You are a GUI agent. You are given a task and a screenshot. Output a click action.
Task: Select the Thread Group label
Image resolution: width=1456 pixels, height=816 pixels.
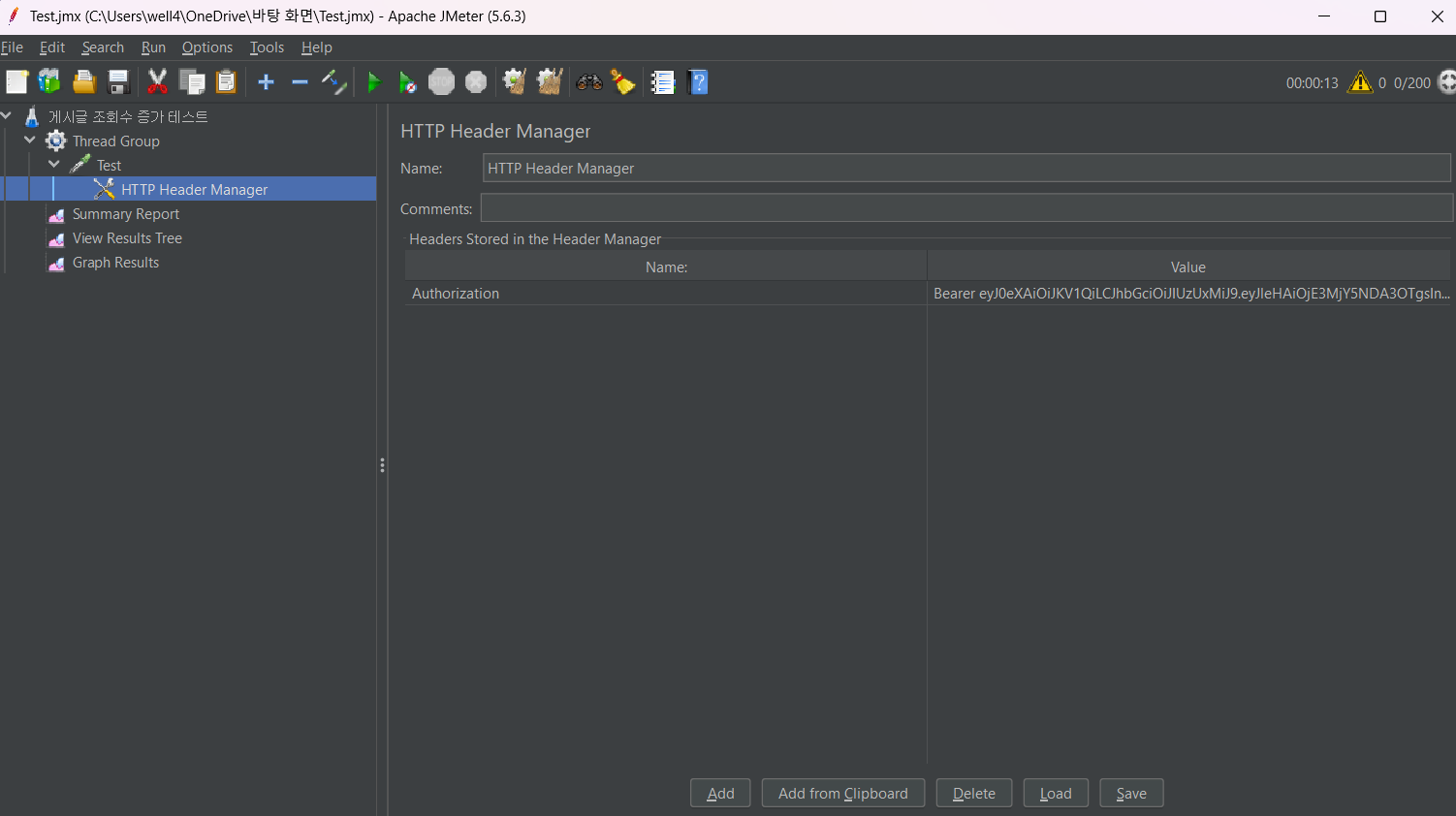115,141
